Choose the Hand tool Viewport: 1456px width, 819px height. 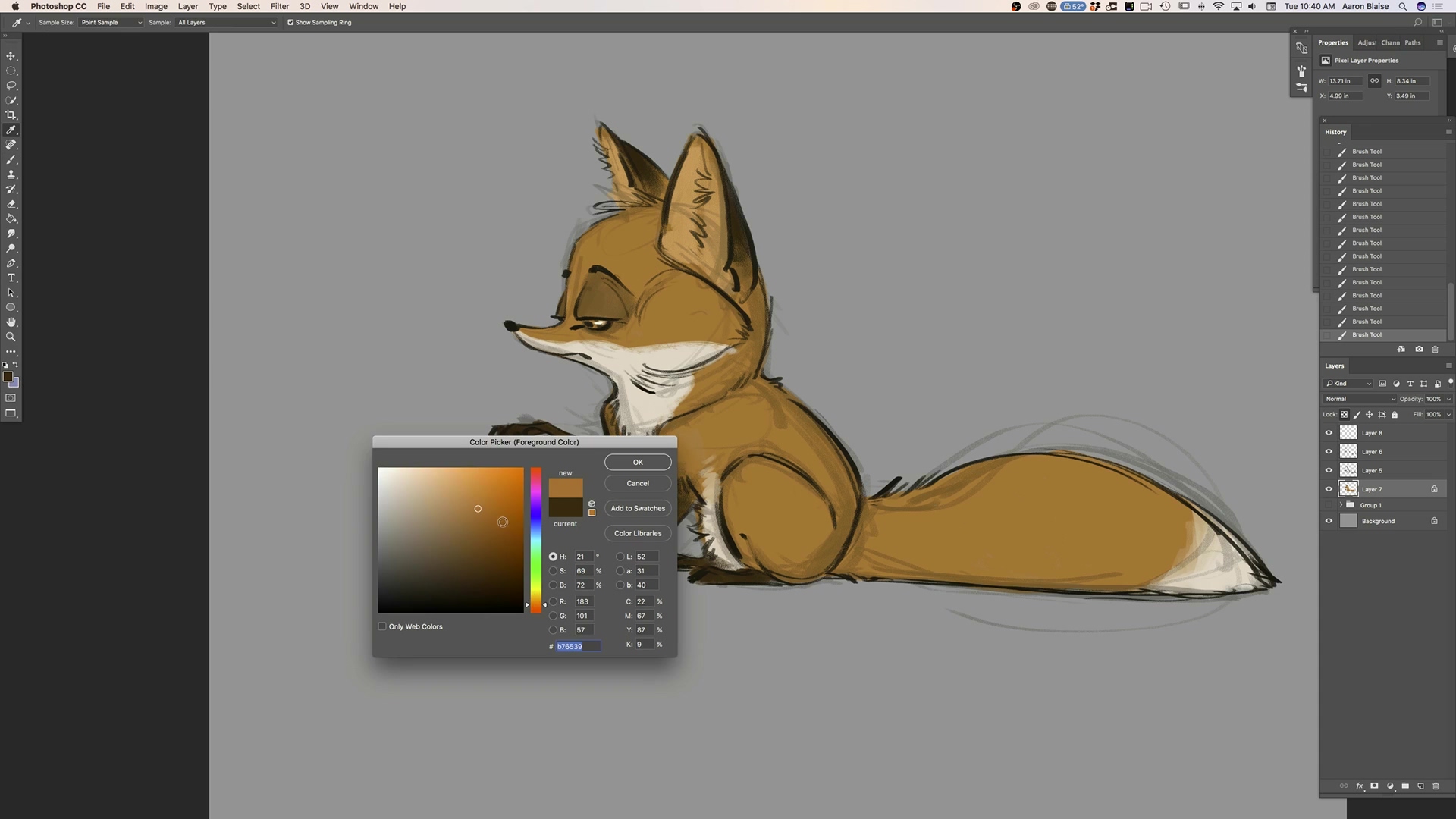click(11, 322)
